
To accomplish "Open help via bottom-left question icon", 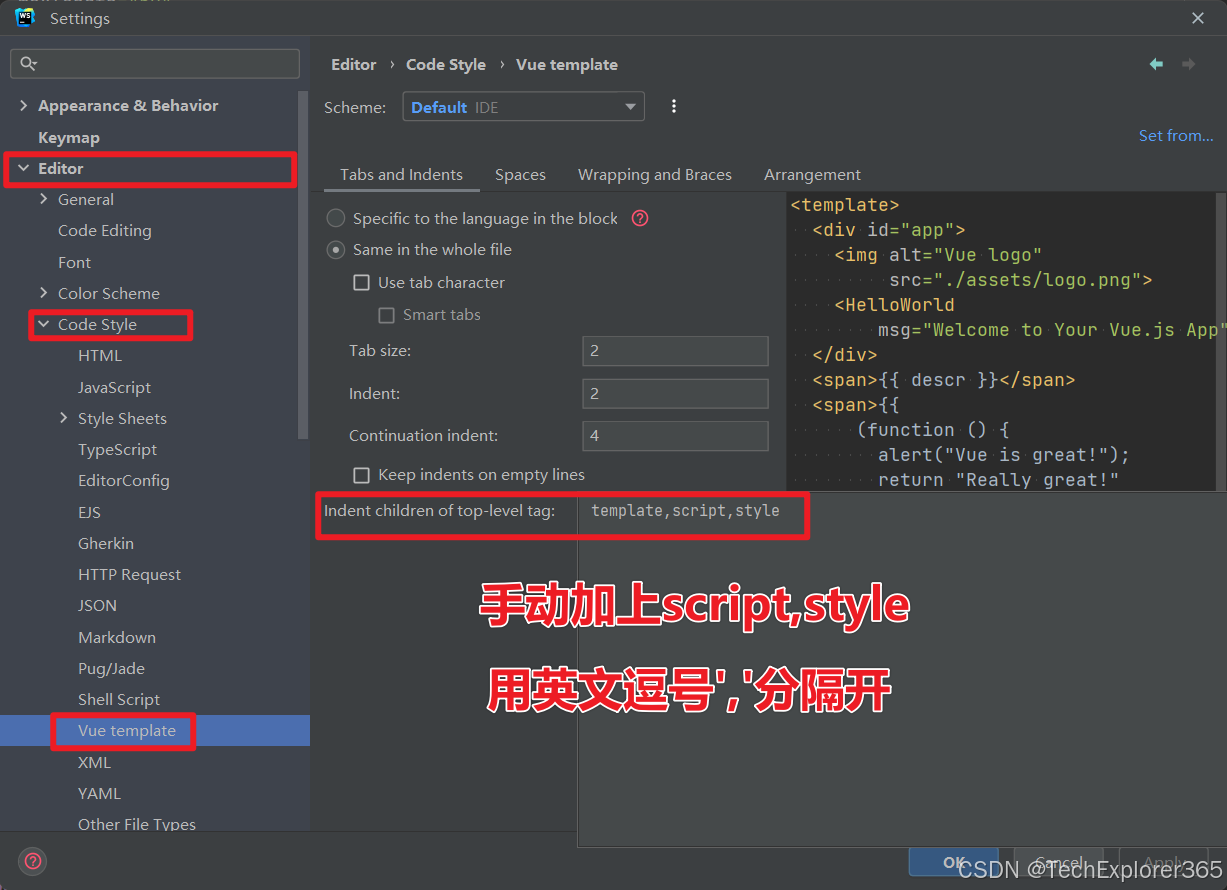I will click(33, 860).
